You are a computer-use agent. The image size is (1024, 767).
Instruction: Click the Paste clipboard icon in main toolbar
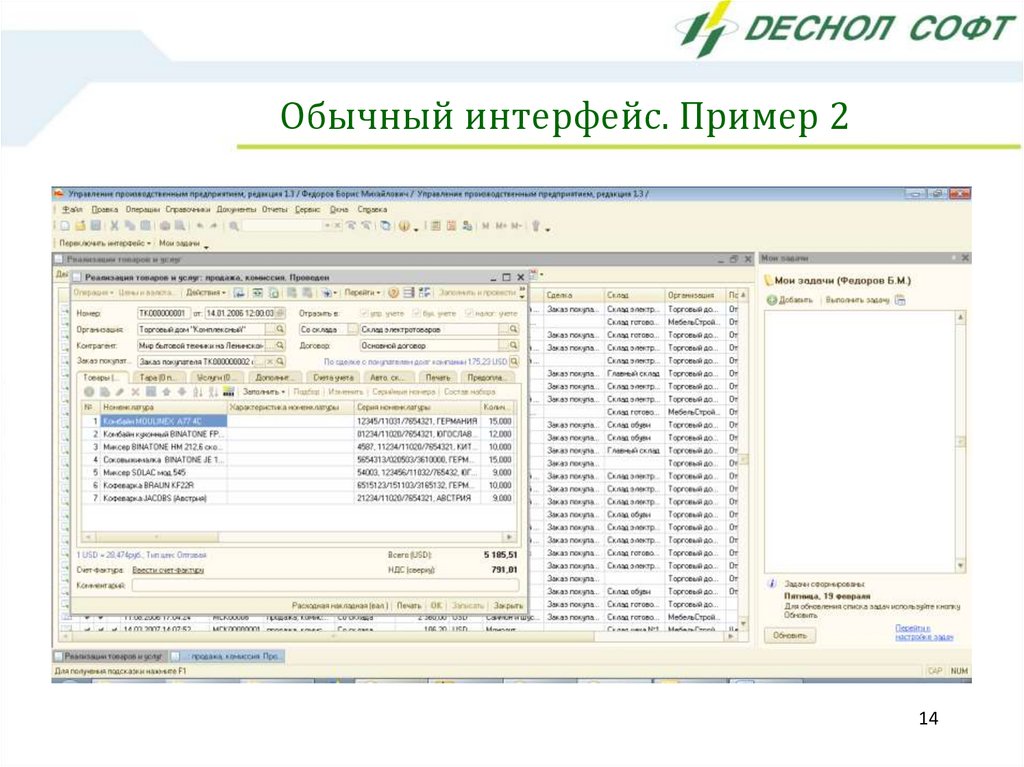click(x=145, y=226)
